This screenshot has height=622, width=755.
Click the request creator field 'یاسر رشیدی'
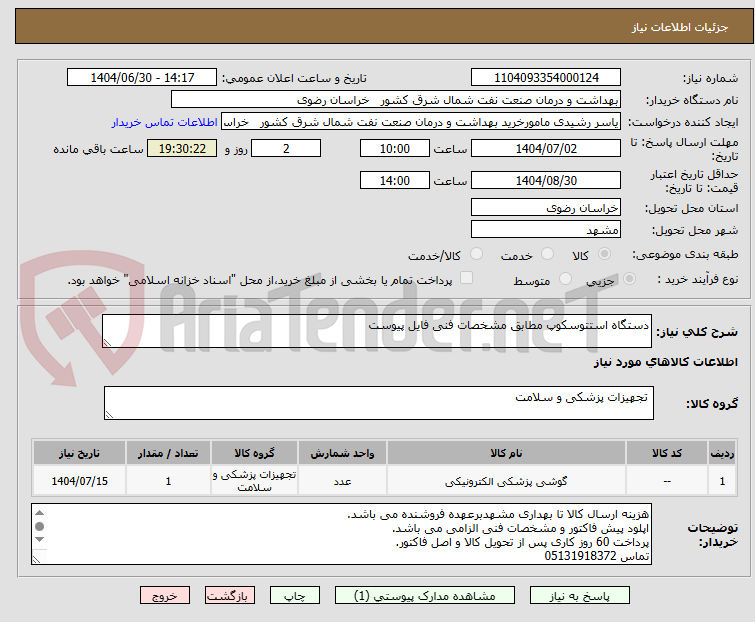coord(421,122)
